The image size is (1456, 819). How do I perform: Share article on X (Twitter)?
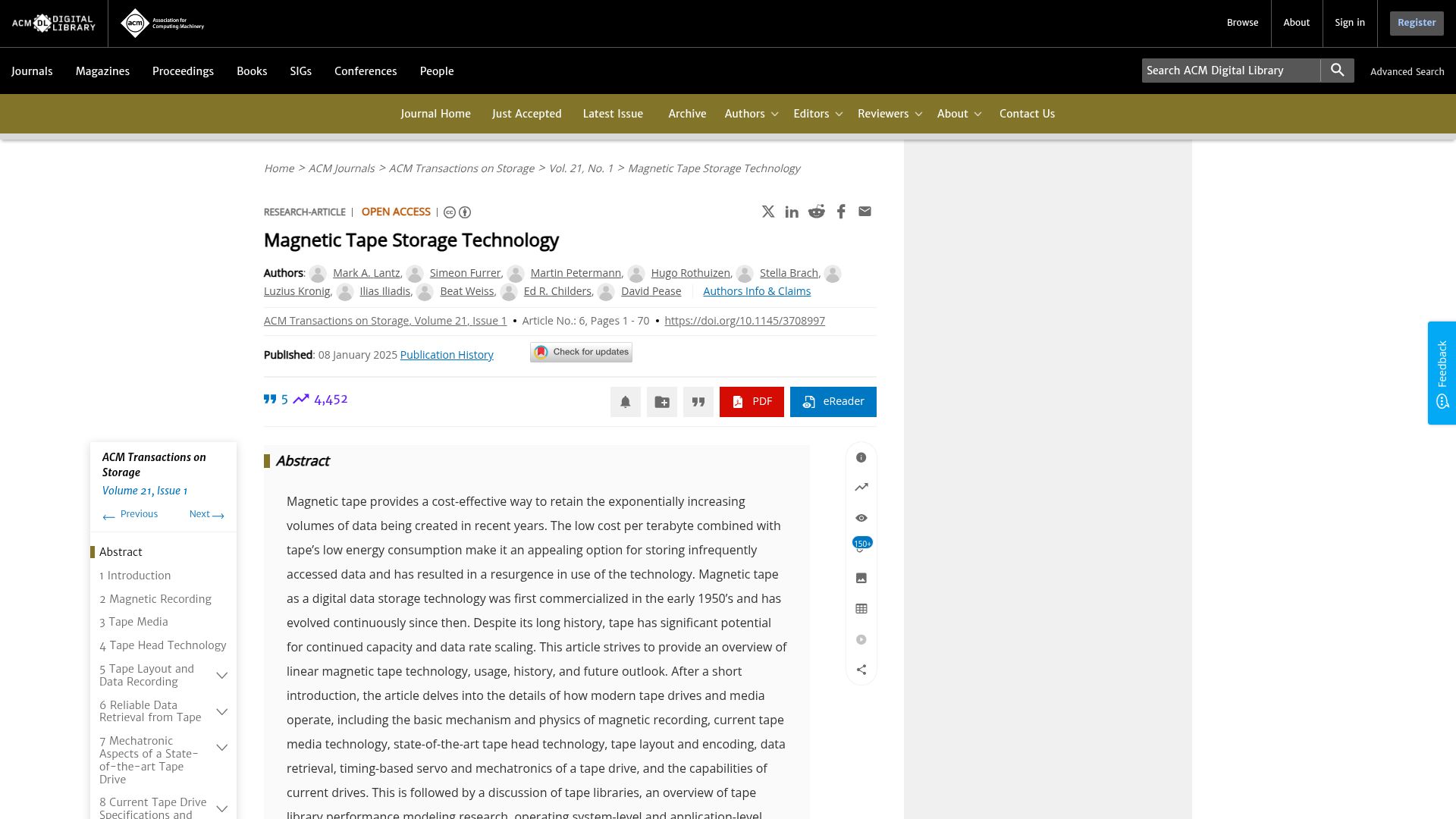click(x=768, y=212)
